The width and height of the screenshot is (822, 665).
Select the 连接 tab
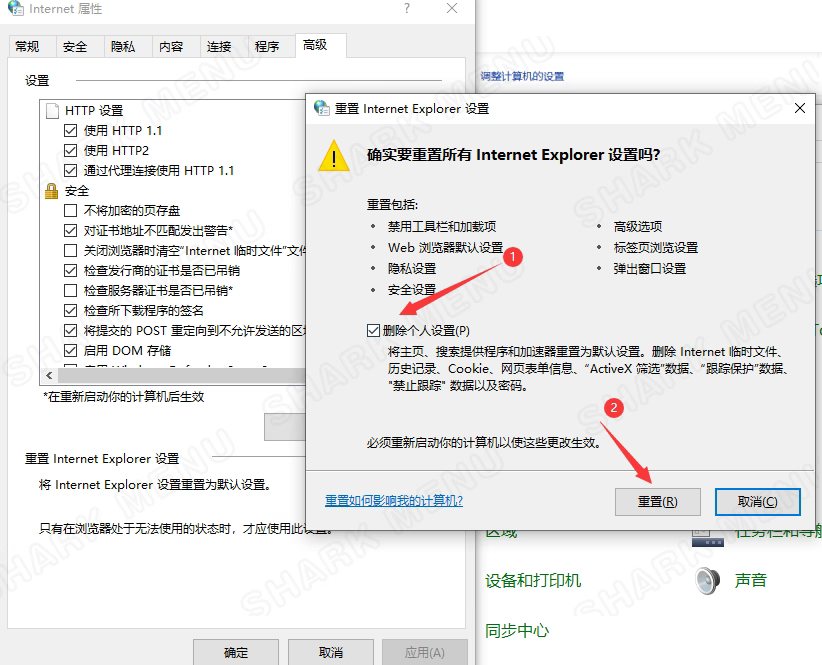coord(219,47)
